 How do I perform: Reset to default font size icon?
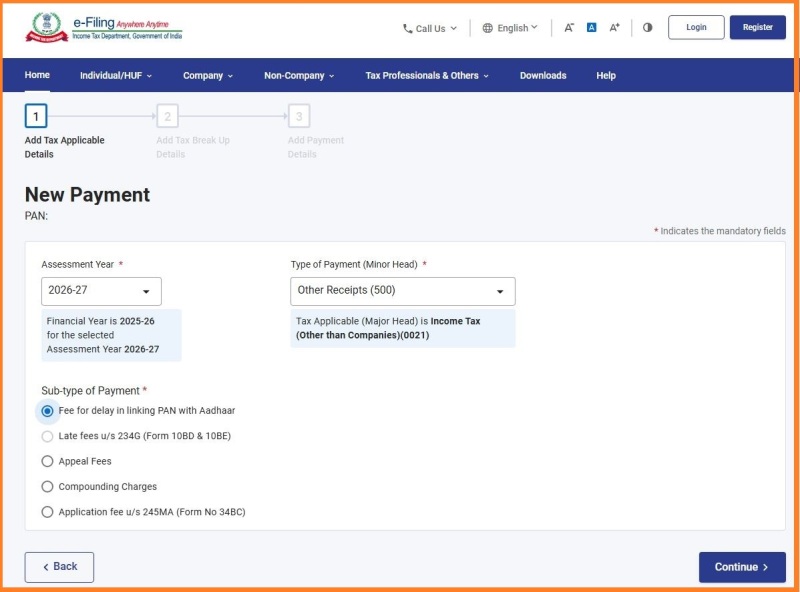point(591,28)
